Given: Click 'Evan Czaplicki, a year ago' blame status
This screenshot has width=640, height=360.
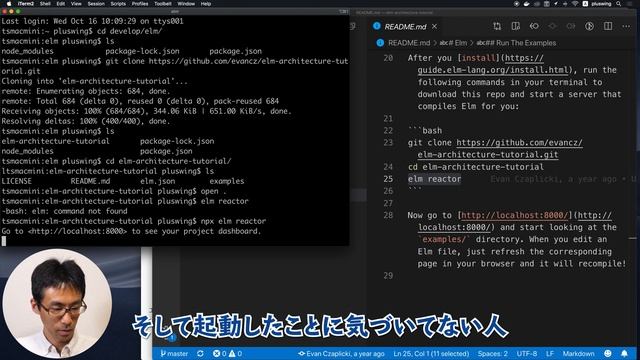Looking at the screenshot, I should point(341,353).
